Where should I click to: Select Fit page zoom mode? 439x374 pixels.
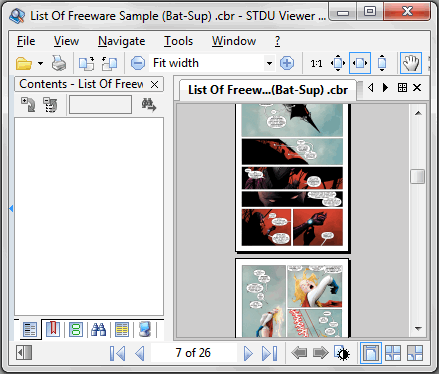pyautogui.click(x=338, y=63)
